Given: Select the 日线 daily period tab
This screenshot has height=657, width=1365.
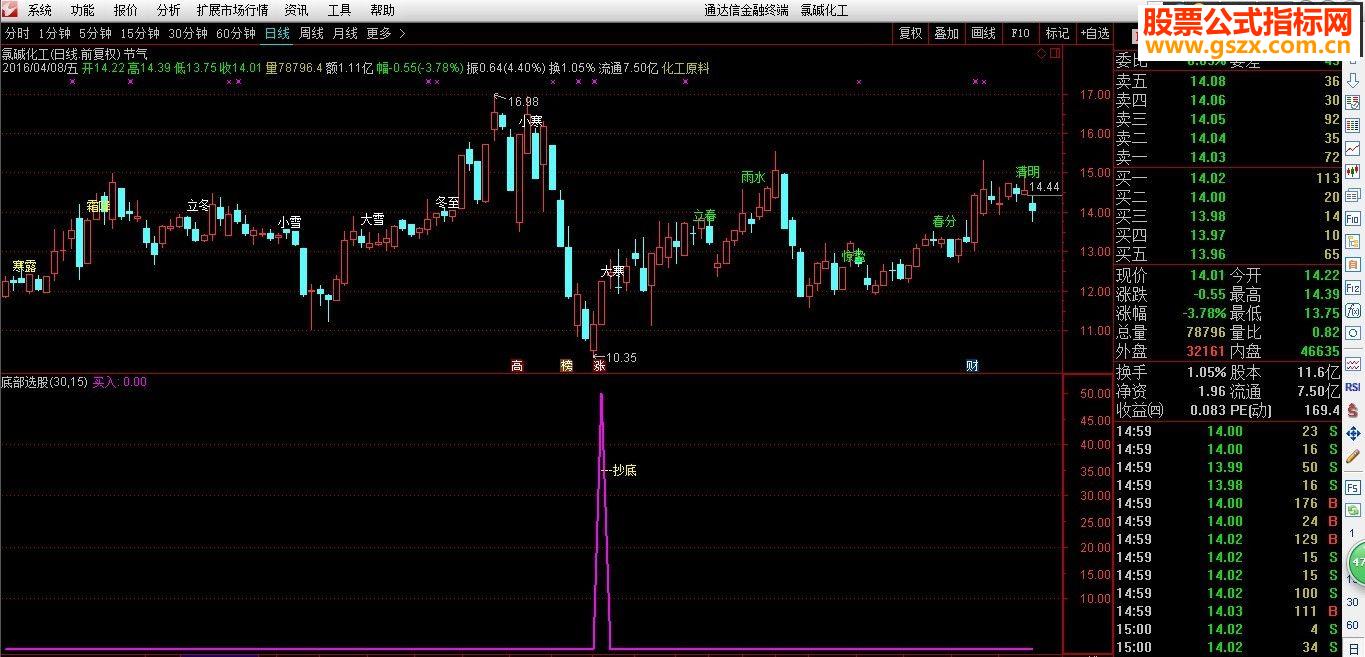Looking at the screenshot, I should tap(277, 33).
